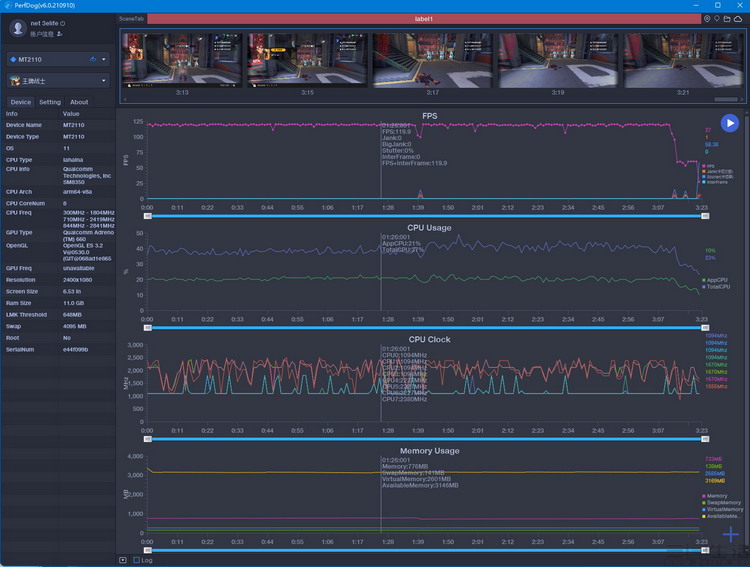
Task: Click the blue device diamond icon beside MT2110
Action: point(13,59)
